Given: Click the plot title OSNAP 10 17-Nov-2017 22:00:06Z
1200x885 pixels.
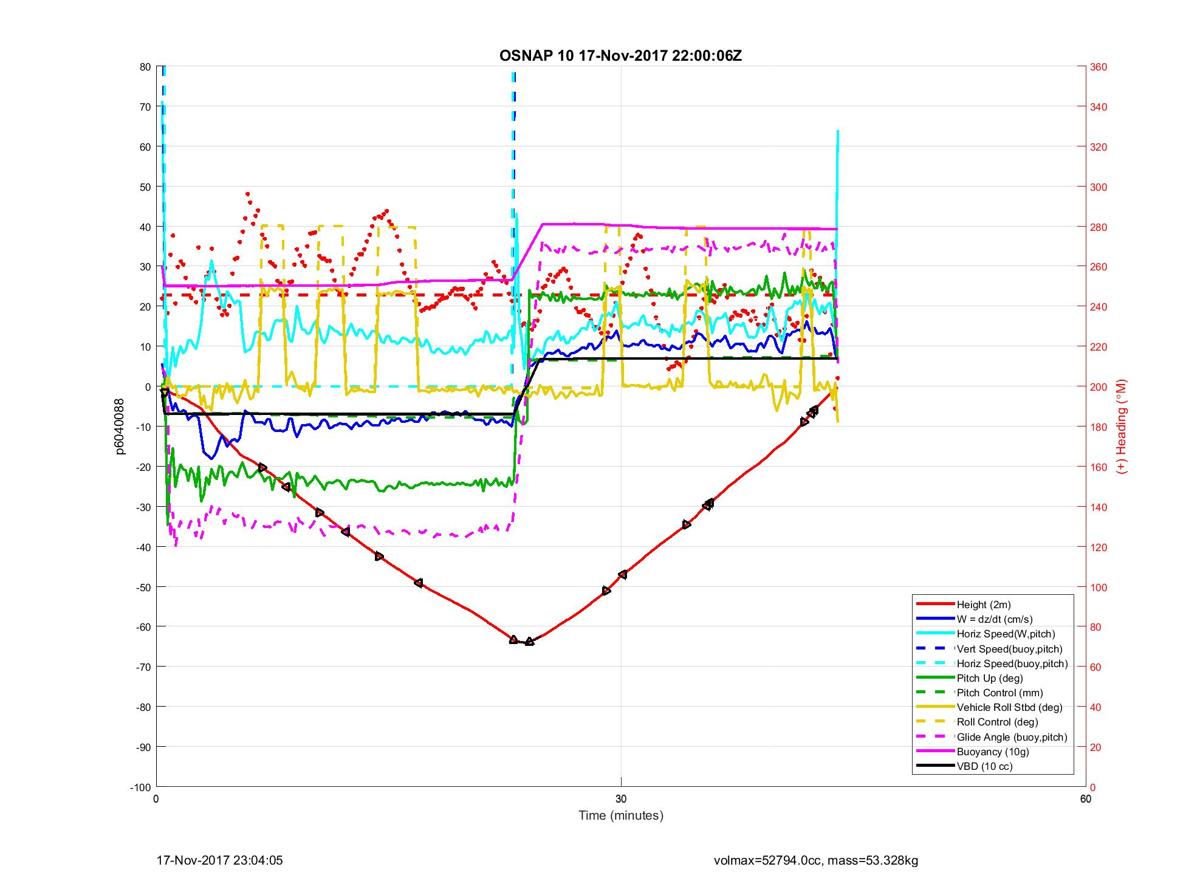Looking at the screenshot, I should point(620,55).
